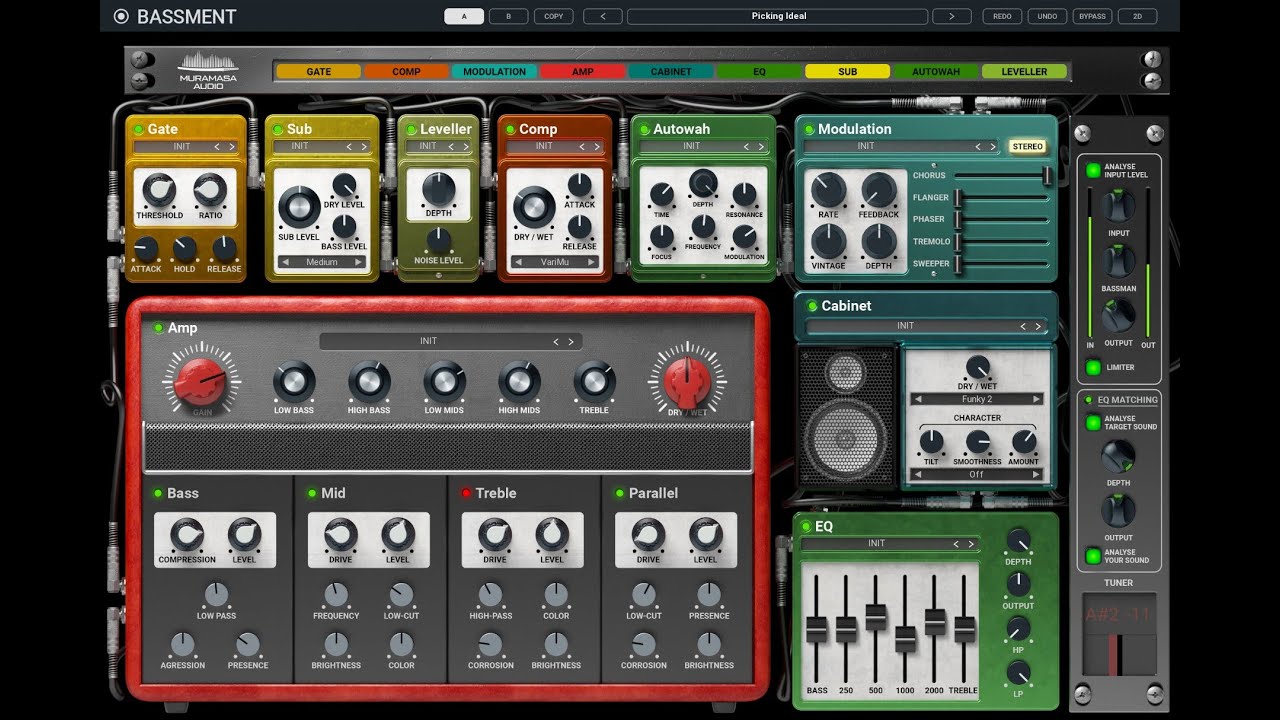Toggle the Analyse Input Level button

[x=1094, y=170]
